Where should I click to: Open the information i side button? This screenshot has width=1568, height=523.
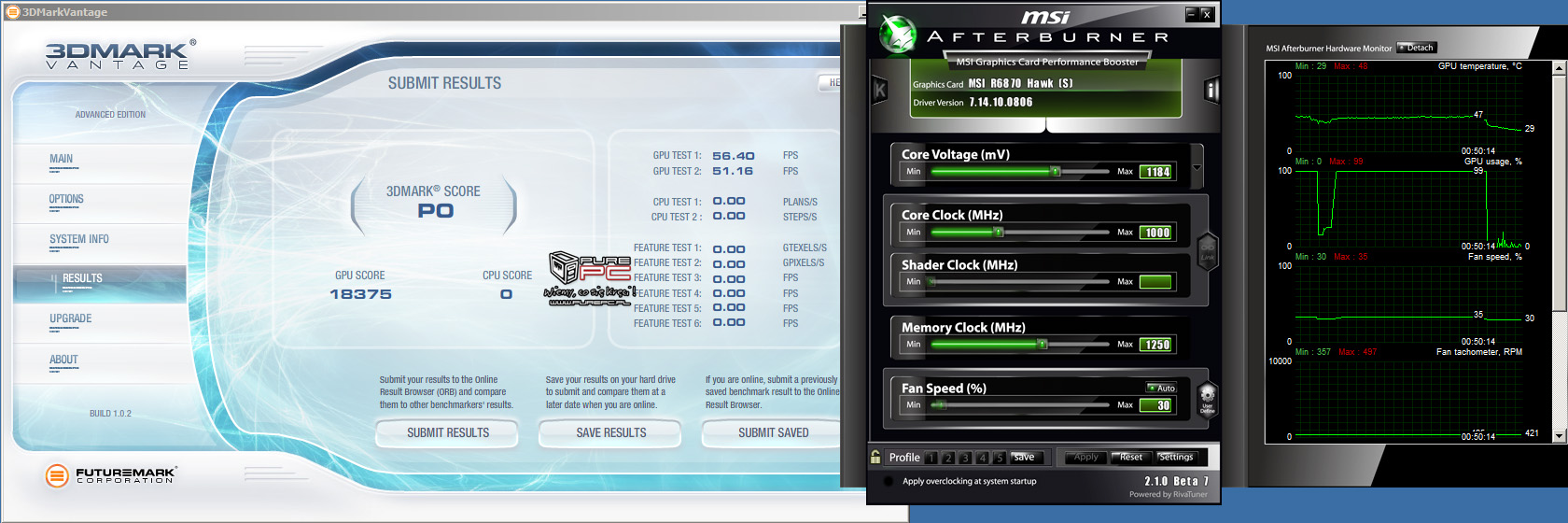point(1211,90)
